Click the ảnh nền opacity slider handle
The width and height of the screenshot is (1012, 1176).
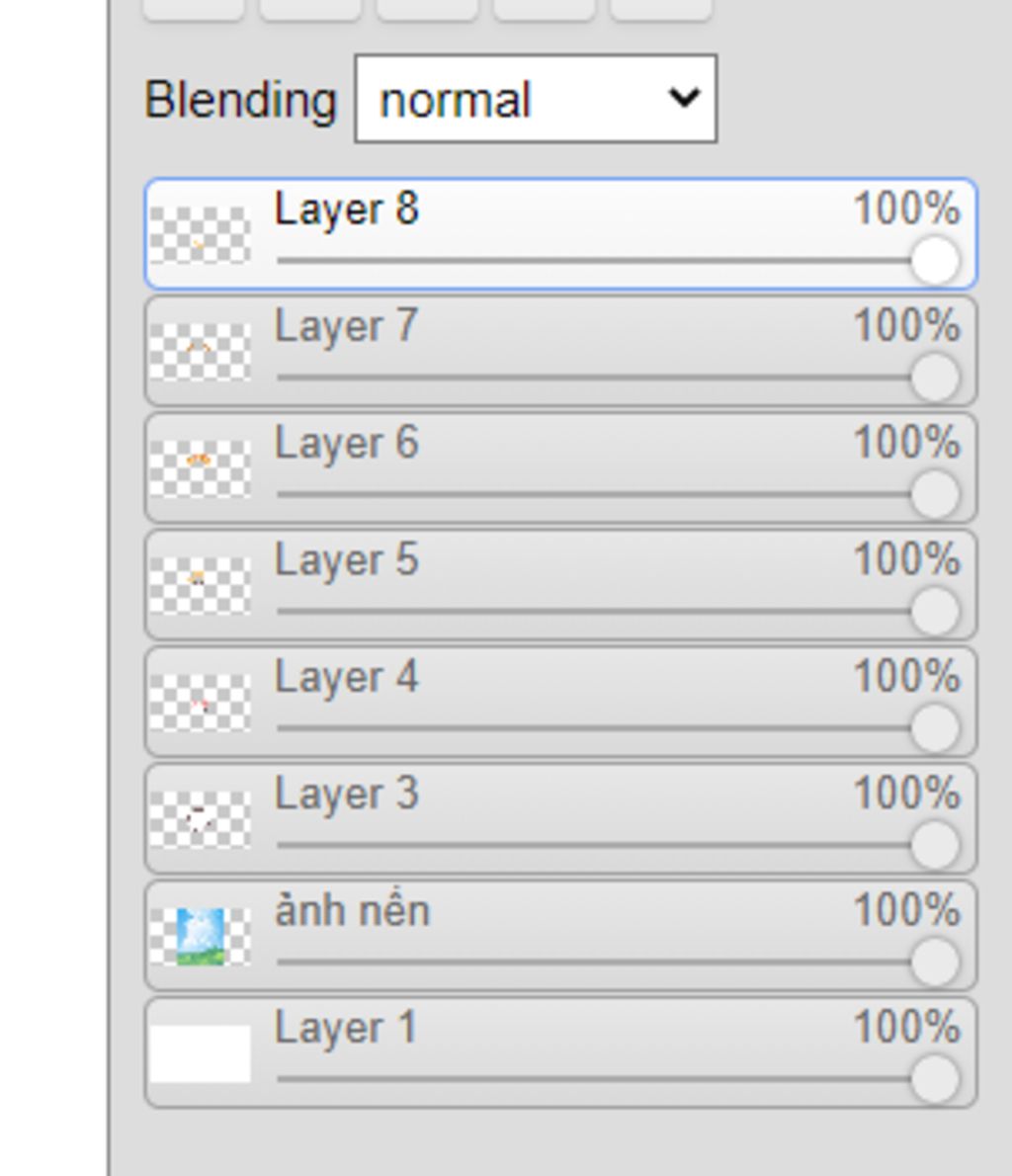click(x=934, y=962)
